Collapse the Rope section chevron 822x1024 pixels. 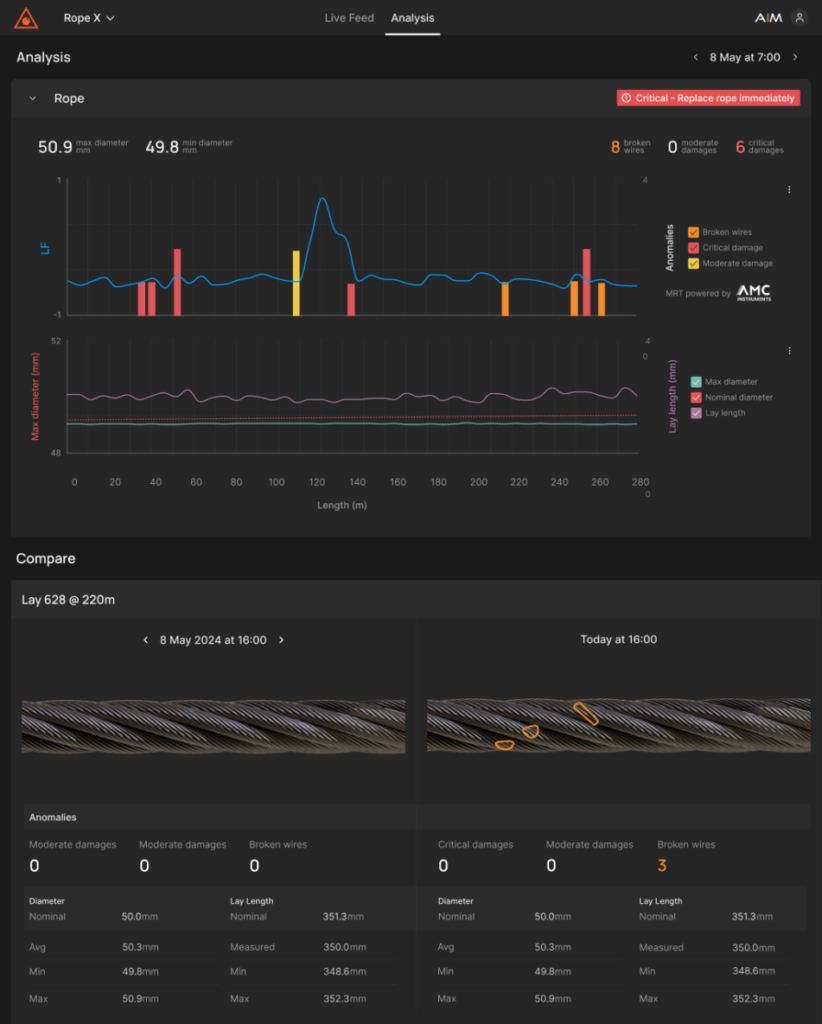32,99
